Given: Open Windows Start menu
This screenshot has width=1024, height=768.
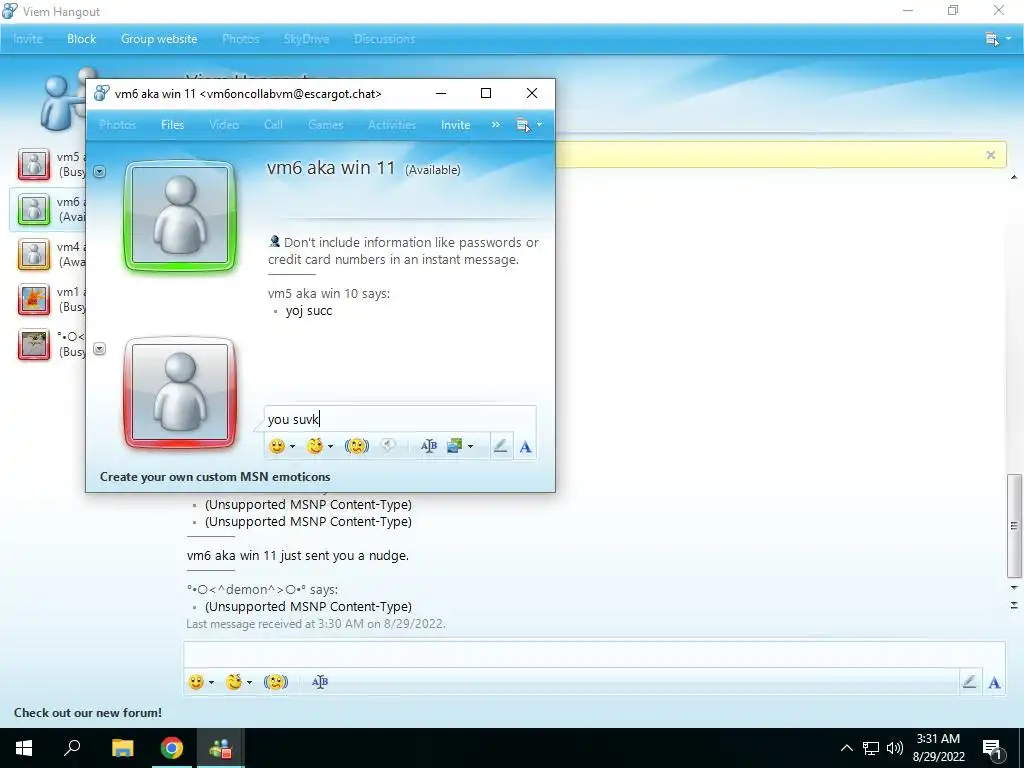Looking at the screenshot, I should (x=24, y=748).
